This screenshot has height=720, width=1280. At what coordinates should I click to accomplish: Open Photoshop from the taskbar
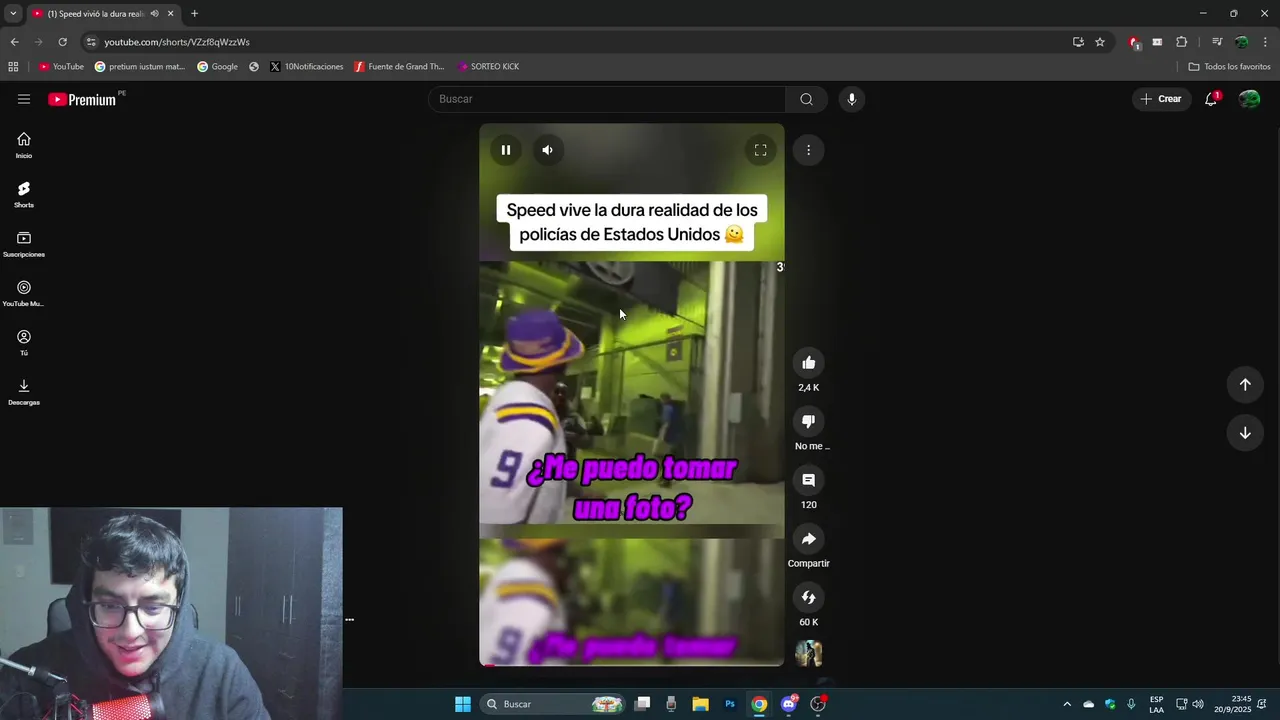point(730,704)
